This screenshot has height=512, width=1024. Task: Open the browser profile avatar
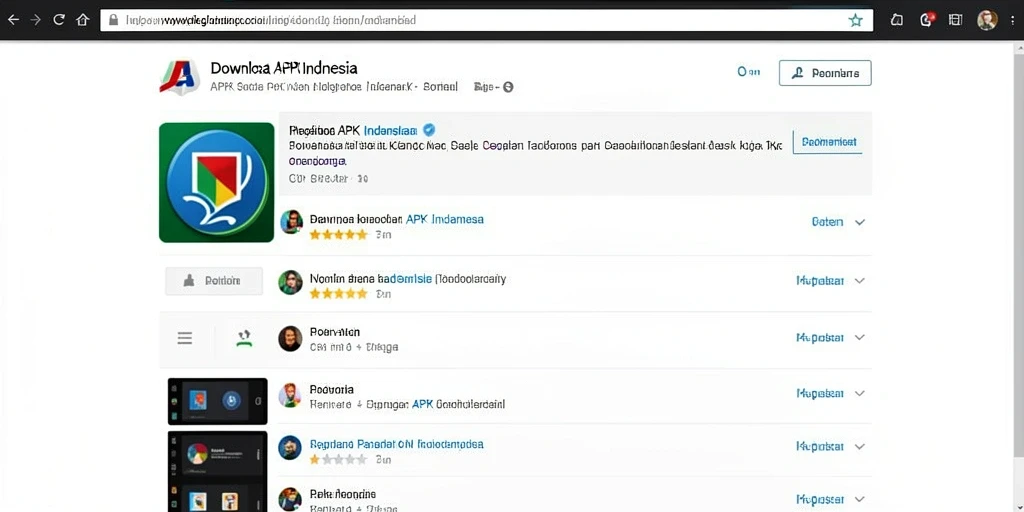[x=987, y=20]
